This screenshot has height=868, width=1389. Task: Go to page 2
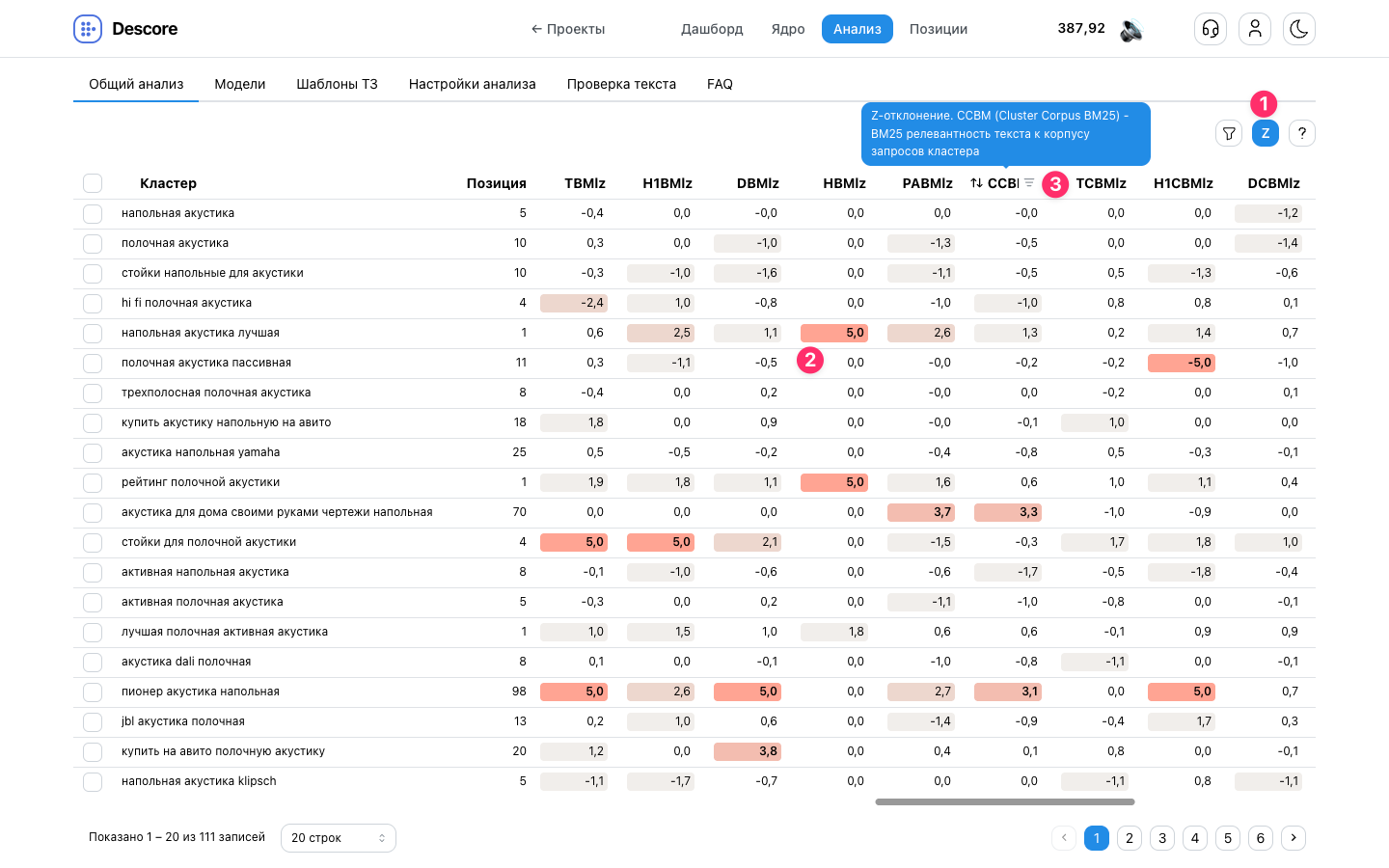pos(1130,838)
